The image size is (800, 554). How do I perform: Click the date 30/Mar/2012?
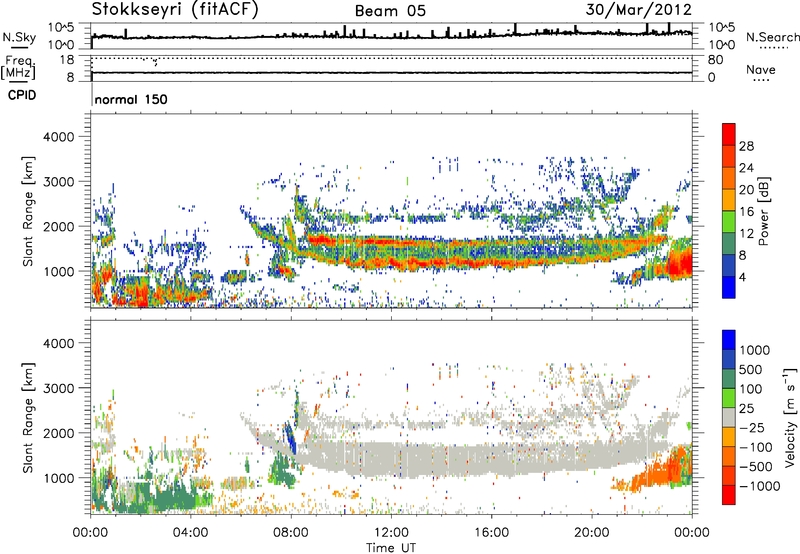tap(639, 10)
